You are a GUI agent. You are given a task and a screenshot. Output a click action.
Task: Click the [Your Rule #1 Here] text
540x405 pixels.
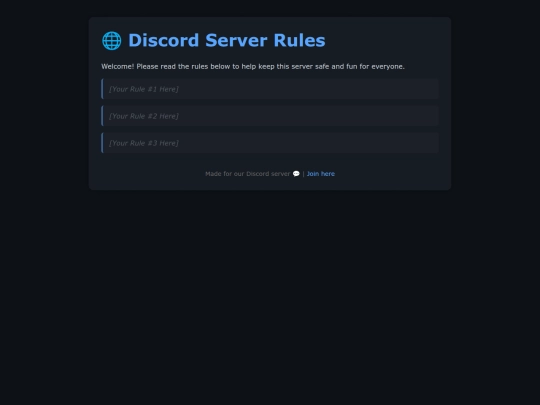pyautogui.click(x=144, y=89)
